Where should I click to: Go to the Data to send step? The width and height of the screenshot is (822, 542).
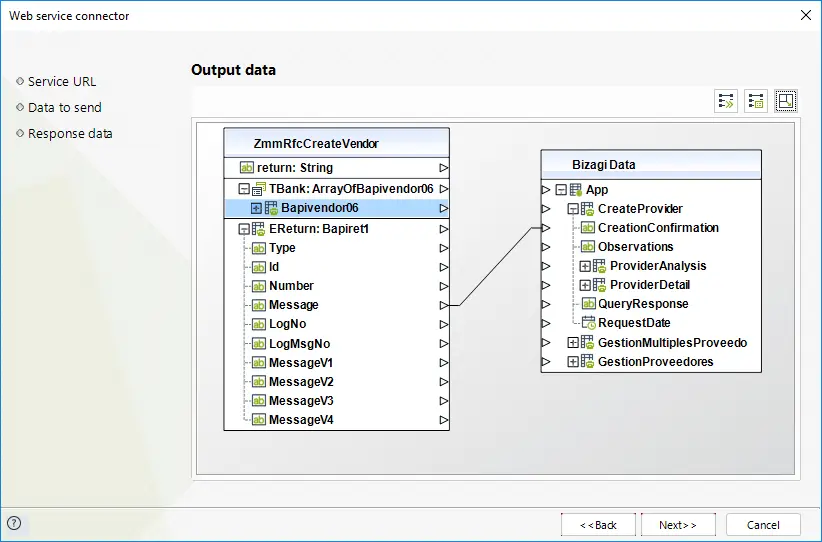(x=64, y=107)
